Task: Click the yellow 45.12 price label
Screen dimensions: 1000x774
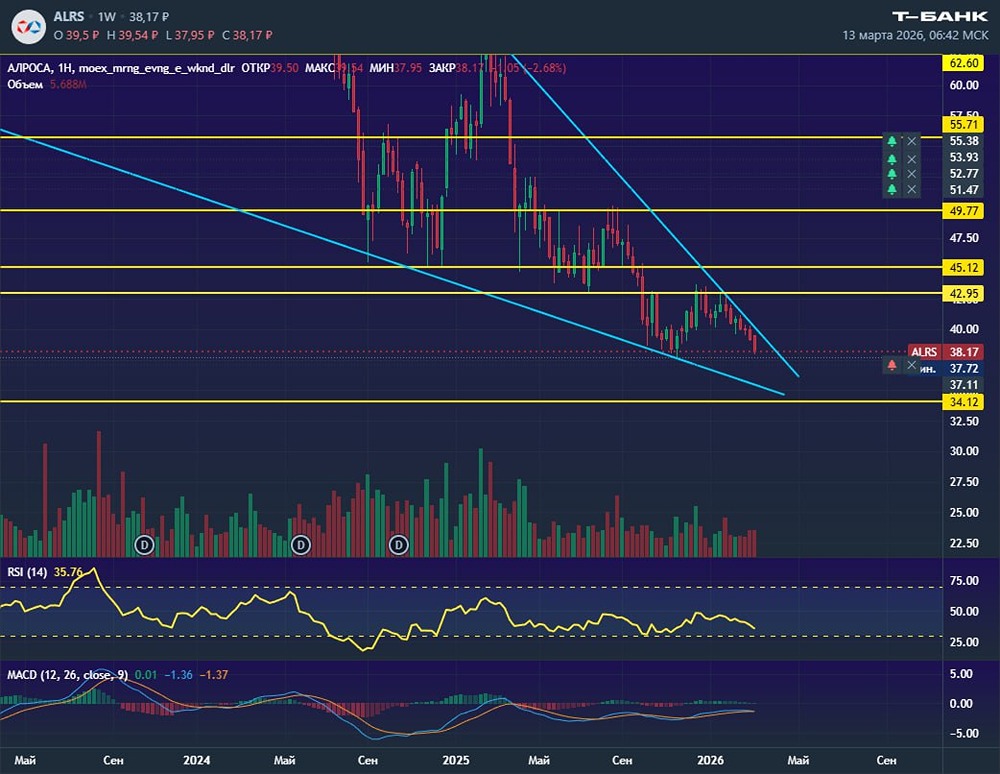Action: tap(964, 267)
